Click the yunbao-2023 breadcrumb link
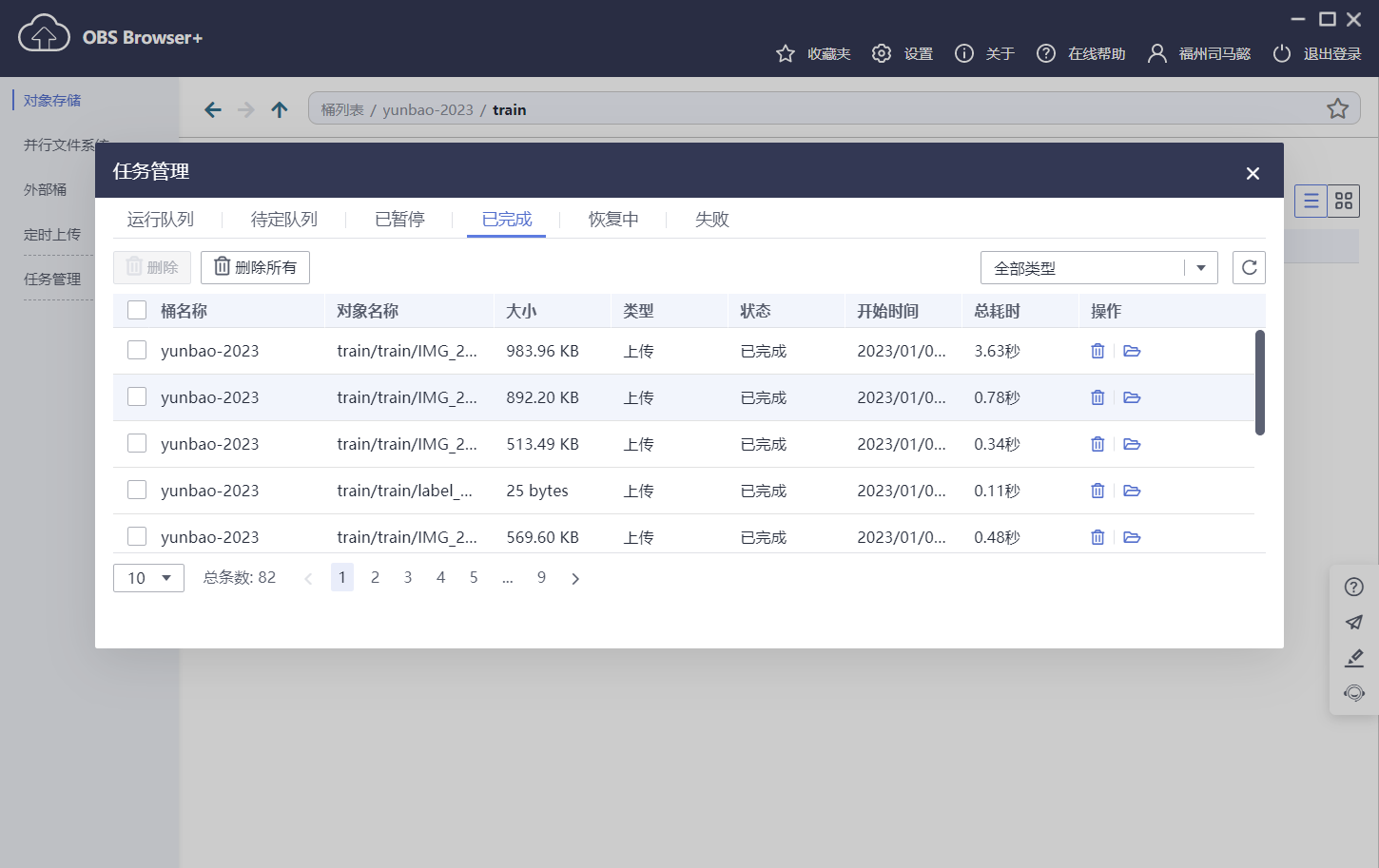1379x868 pixels. tap(428, 109)
